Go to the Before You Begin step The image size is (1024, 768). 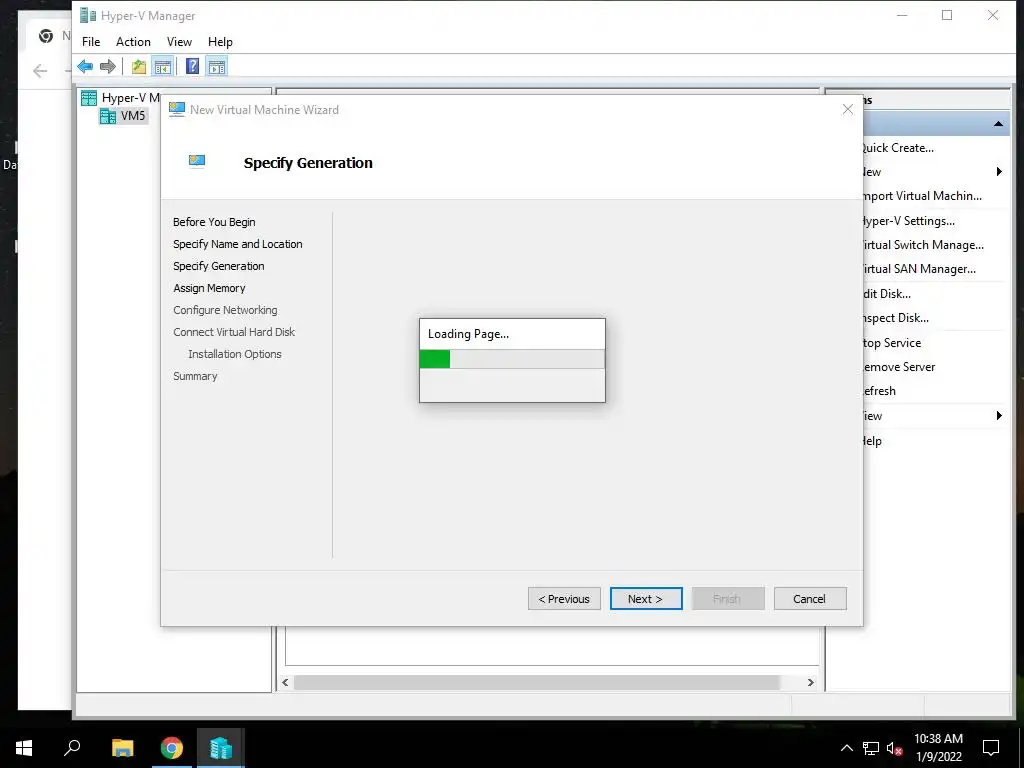tap(214, 222)
